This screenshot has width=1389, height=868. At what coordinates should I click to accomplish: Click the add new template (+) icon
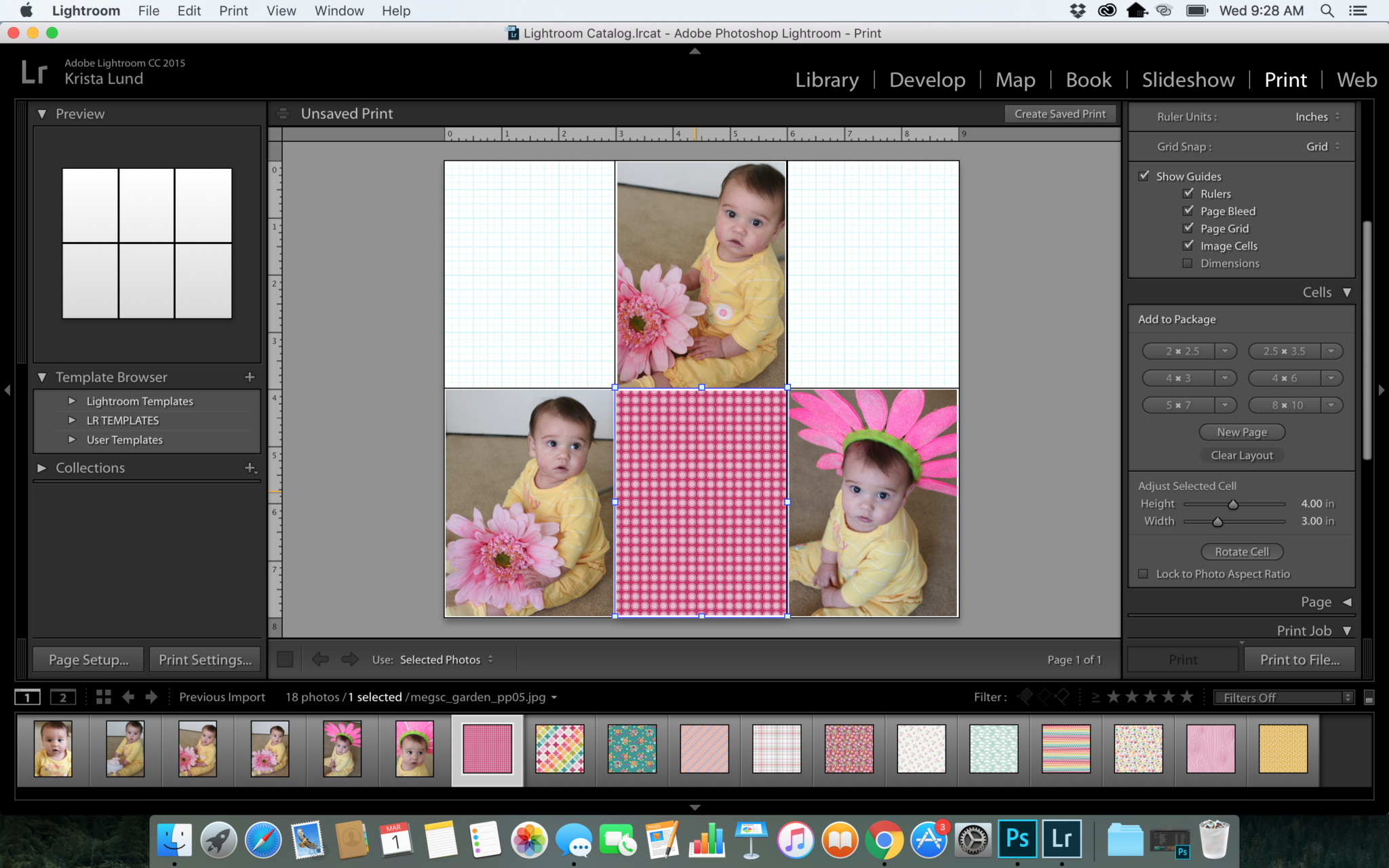point(250,377)
